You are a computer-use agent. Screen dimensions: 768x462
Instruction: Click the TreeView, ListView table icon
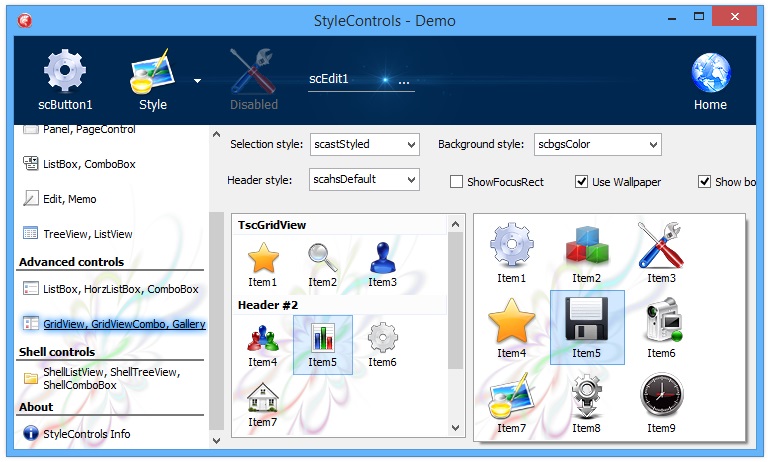(x=30, y=233)
